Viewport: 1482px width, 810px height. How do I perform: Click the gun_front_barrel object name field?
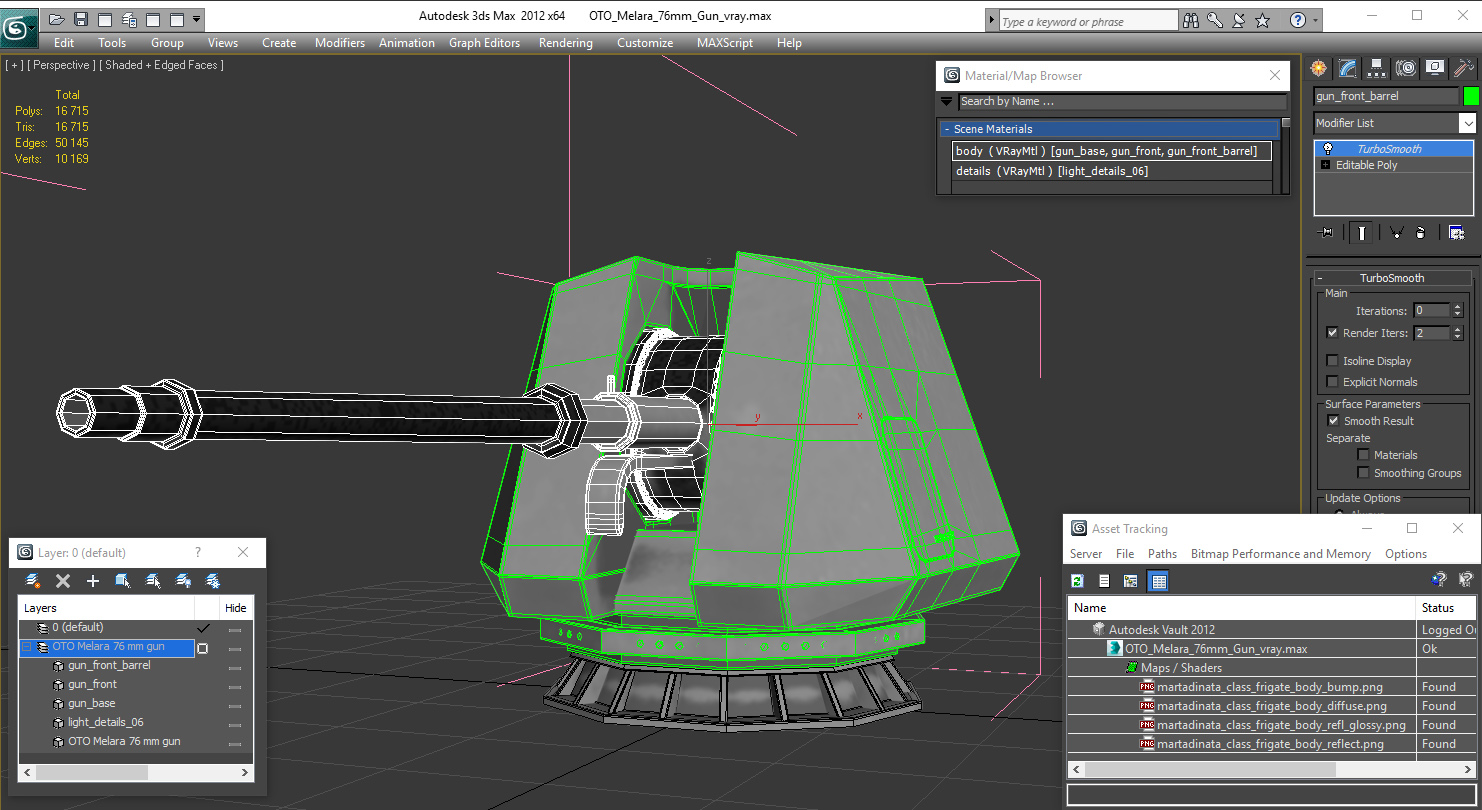click(x=1386, y=96)
